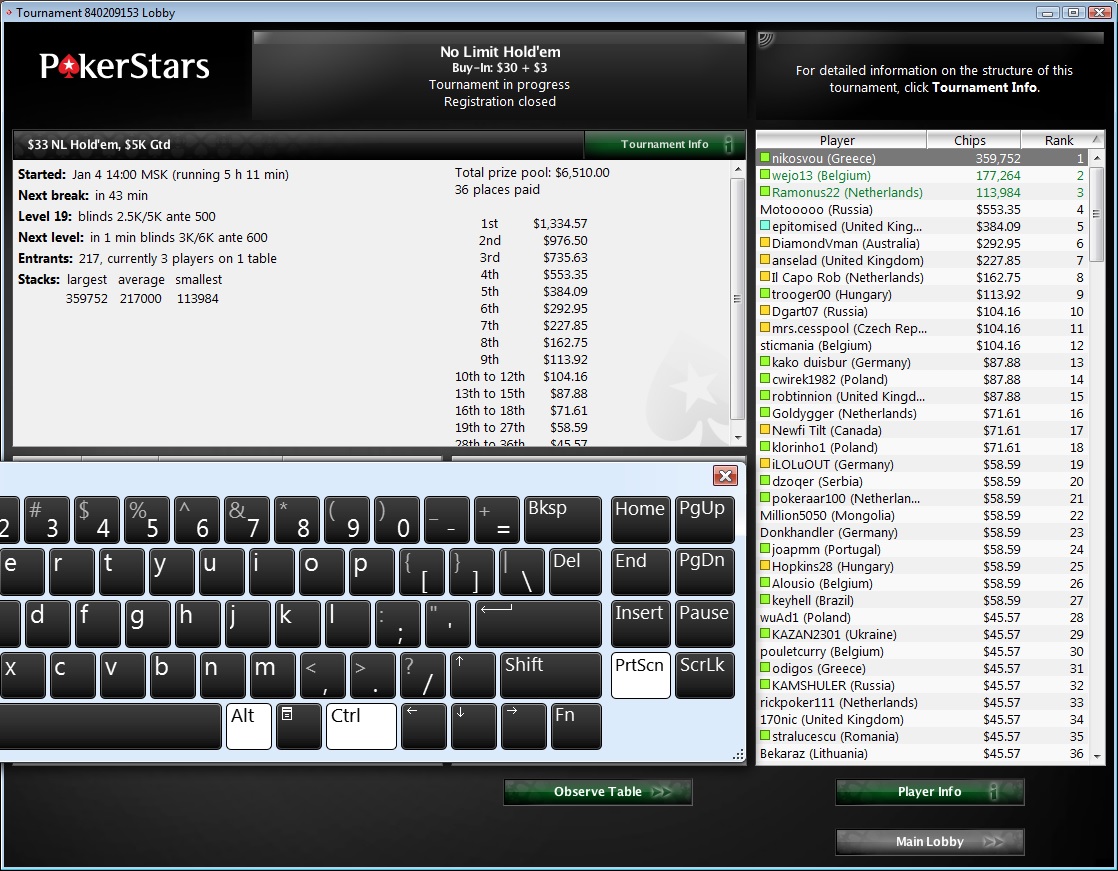This screenshot has width=1118, height=871.
Task: Toggle the Ctrl key
Action: click(361, 726)
